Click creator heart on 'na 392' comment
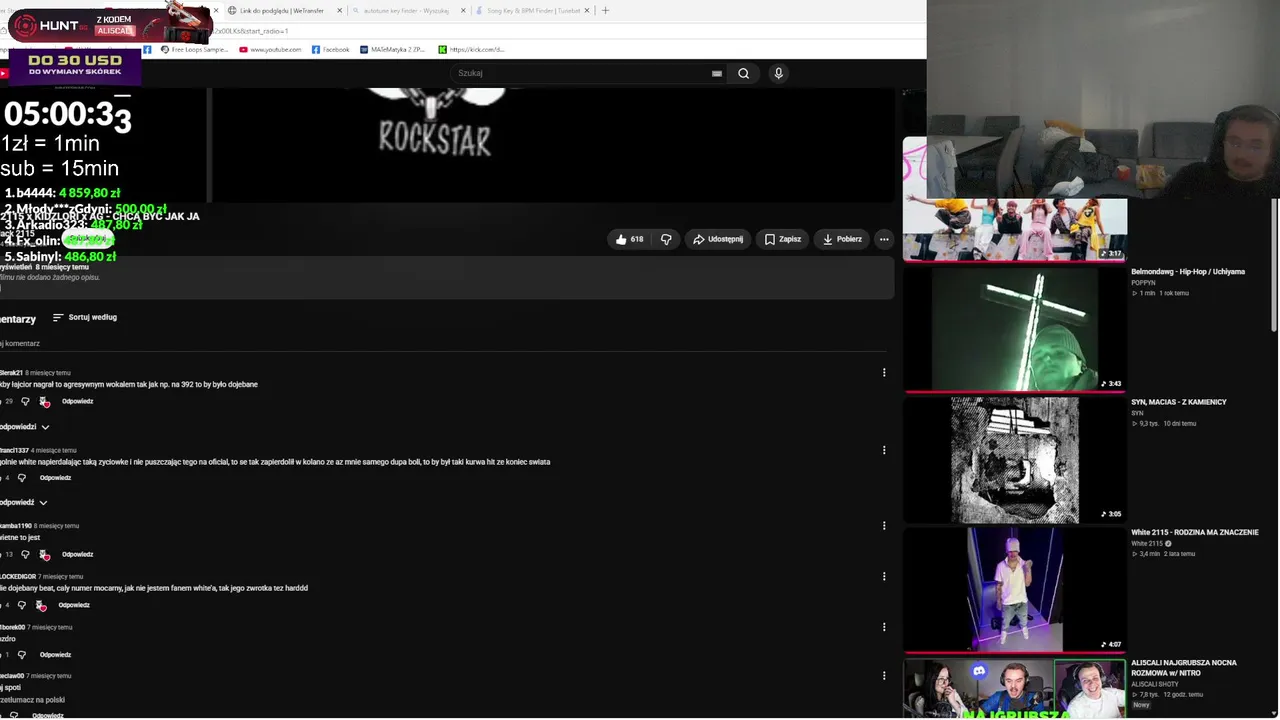Image resolution: width=1280 pixels, height=720 pixels. [44, 402]
